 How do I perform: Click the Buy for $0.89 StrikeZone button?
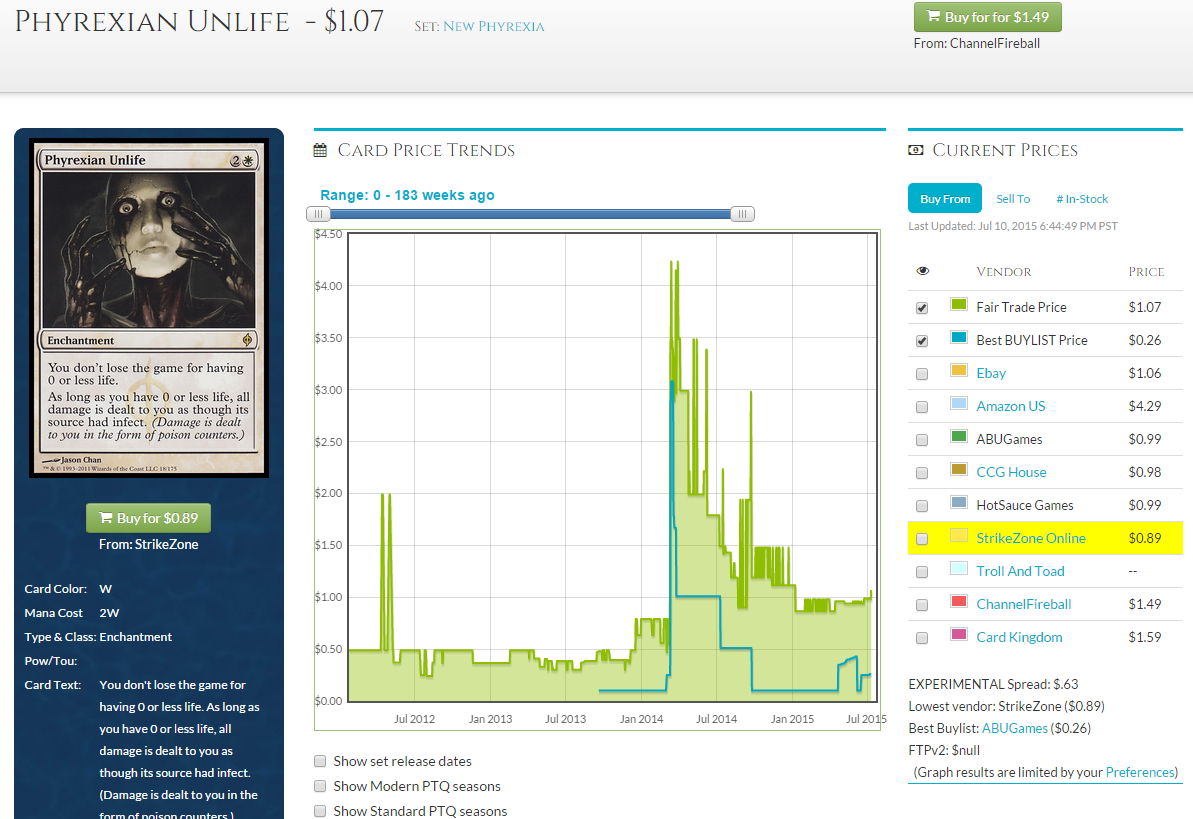[148, 518]
